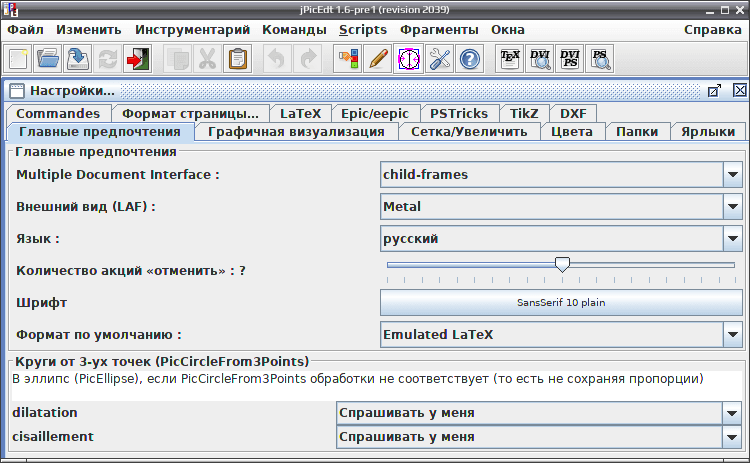
Task: Click the Copy toolbar icon
Action: [x=177, y=59]
